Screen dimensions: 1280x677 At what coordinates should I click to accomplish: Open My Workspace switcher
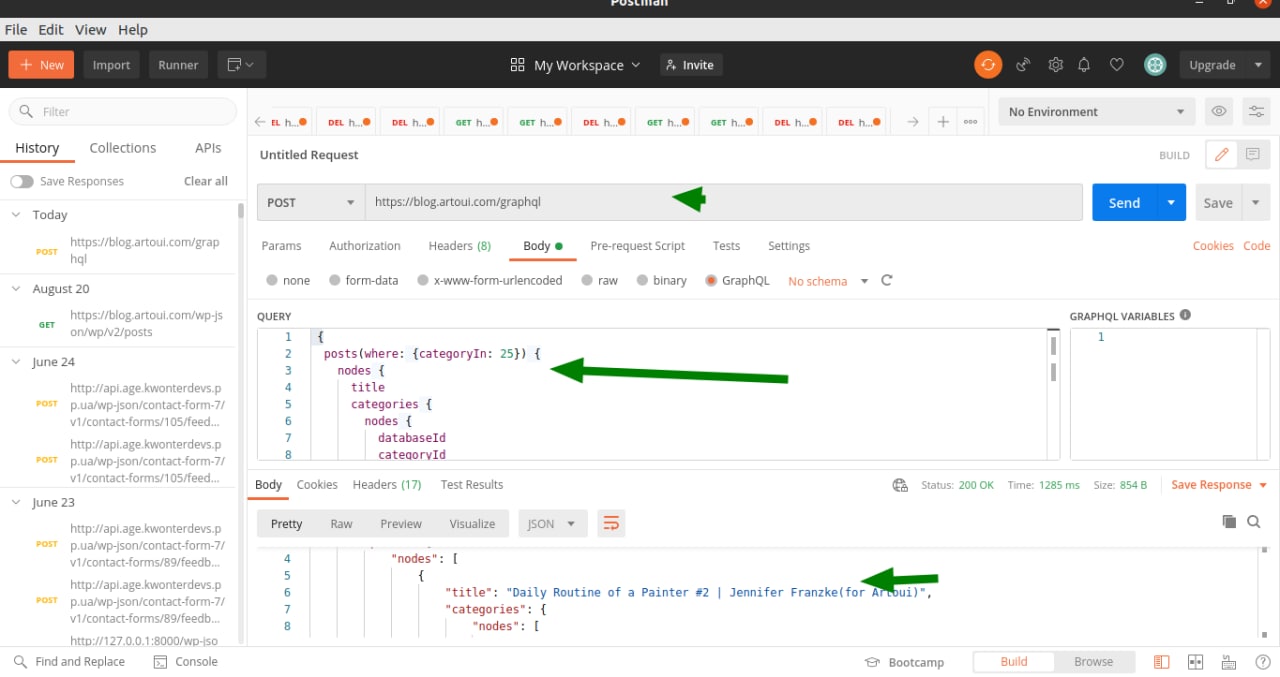[575, 65]
